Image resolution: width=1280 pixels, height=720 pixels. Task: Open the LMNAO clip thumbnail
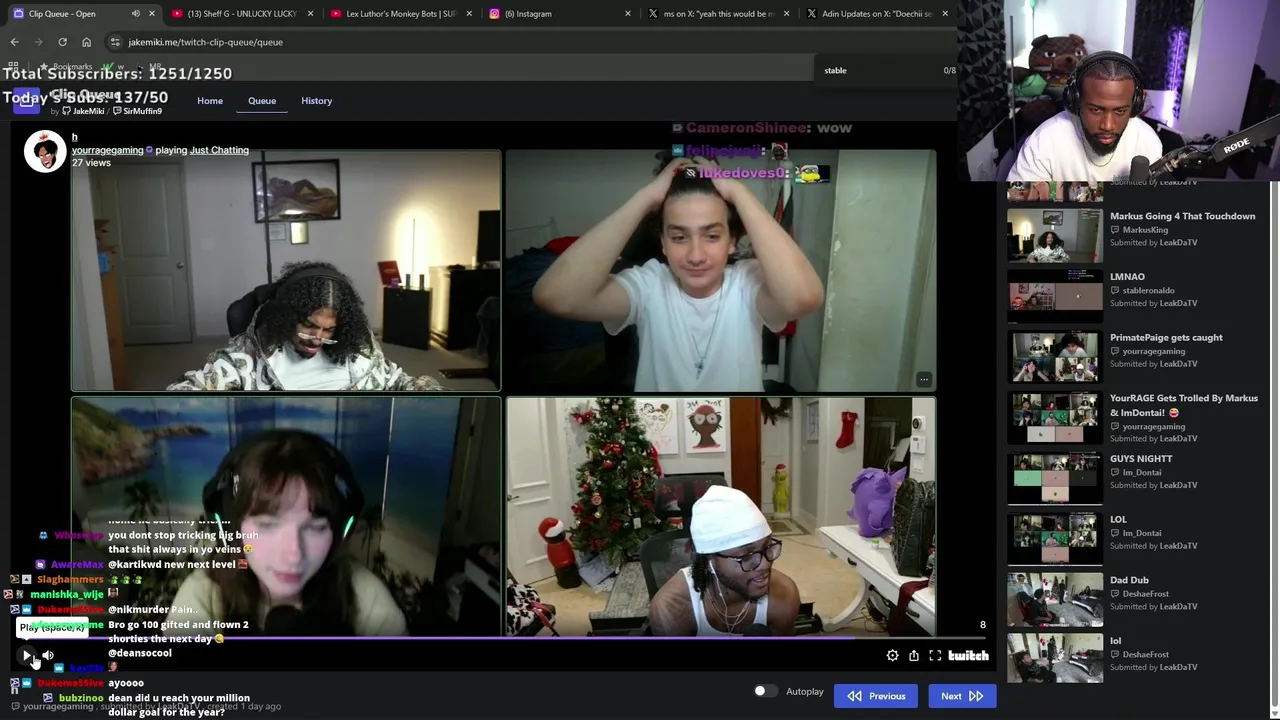(1055, 296)
